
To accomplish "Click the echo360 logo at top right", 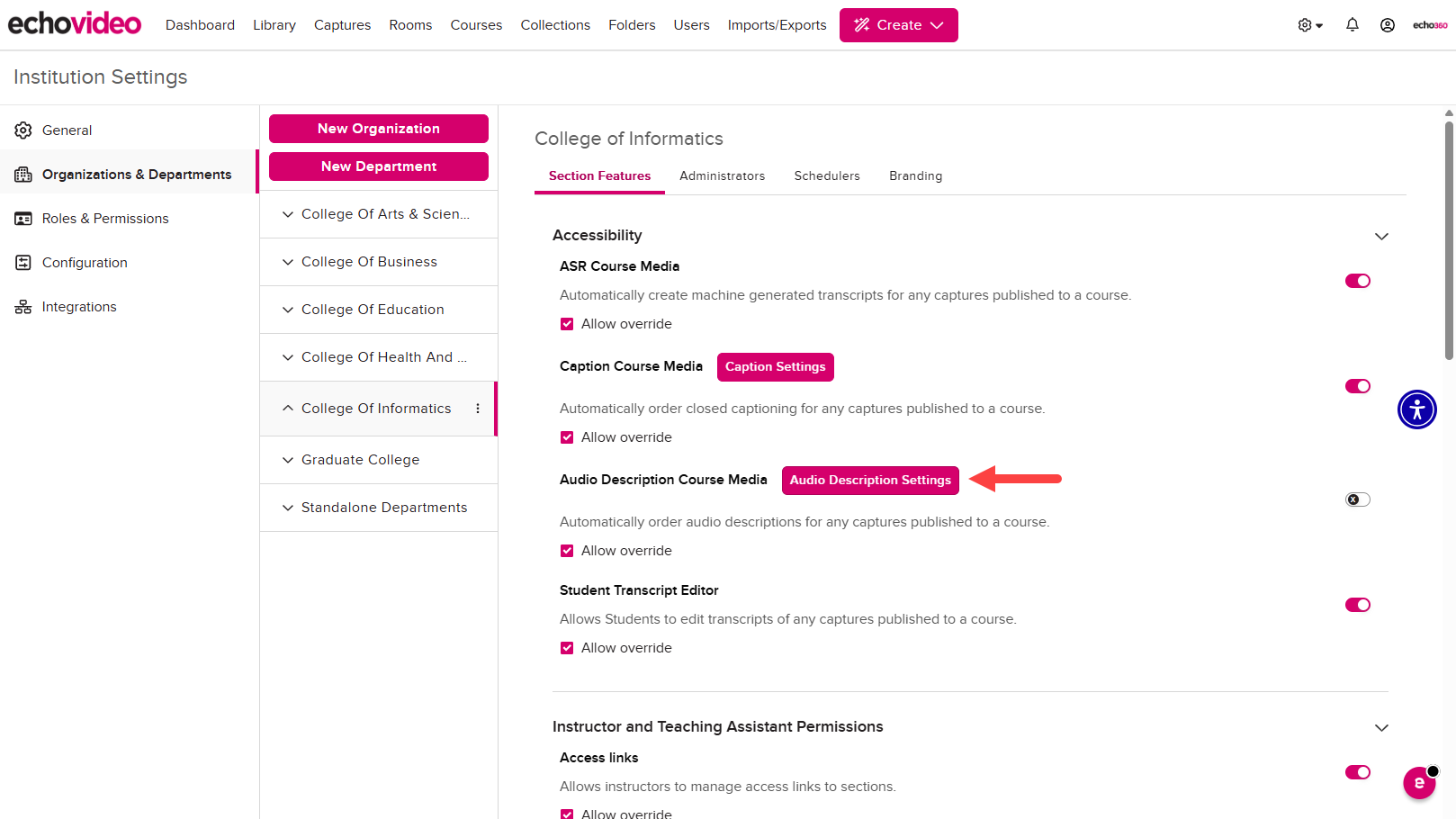I will (x=1430, y=25).
